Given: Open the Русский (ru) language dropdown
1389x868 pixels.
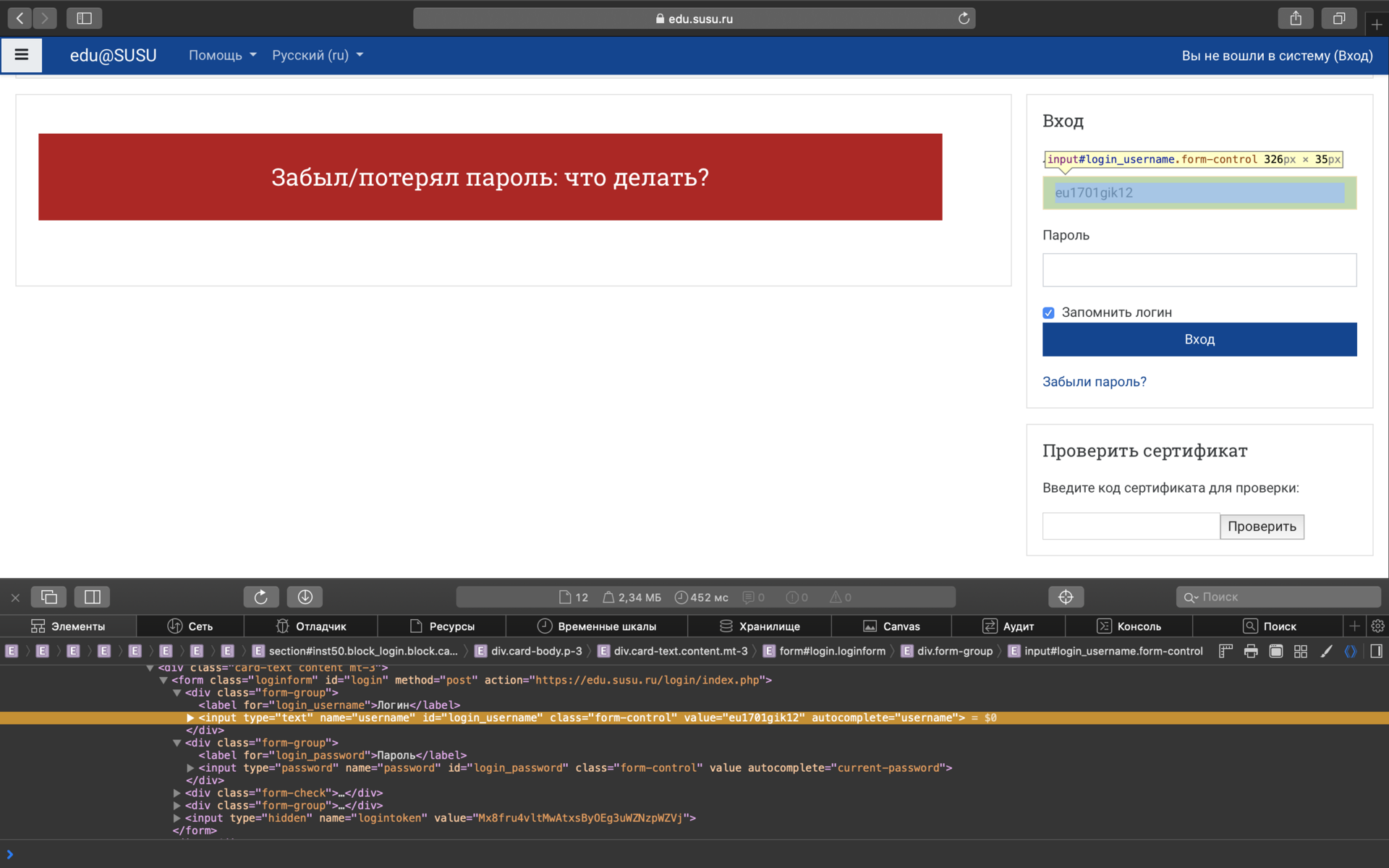Looking at the screenshot, I should tap(318, 55).
